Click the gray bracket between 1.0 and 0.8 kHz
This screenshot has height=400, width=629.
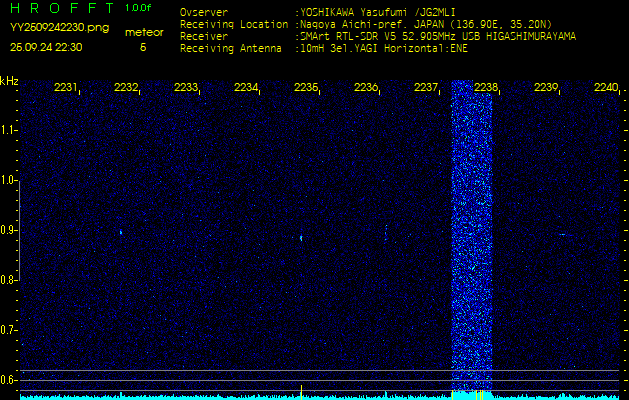(x=19, y=230)
